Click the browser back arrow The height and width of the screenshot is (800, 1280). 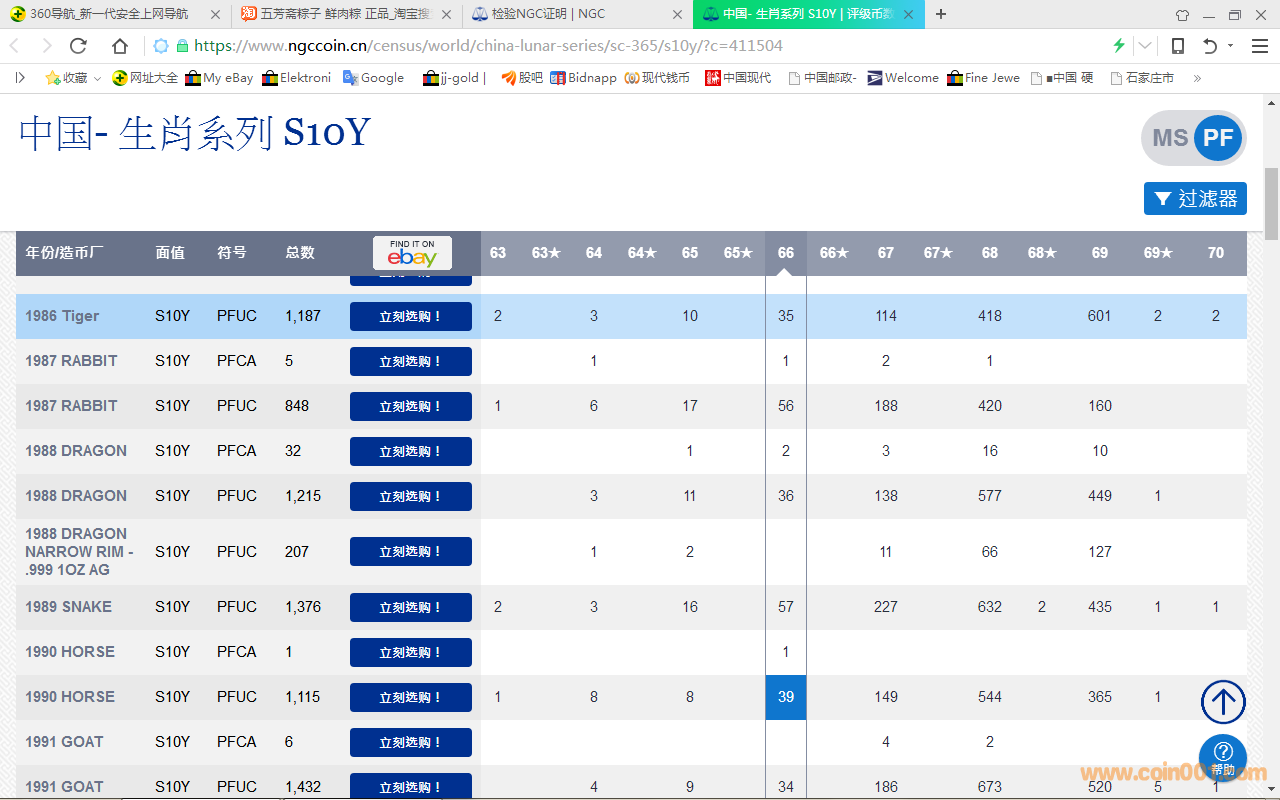tap(15, 46)
